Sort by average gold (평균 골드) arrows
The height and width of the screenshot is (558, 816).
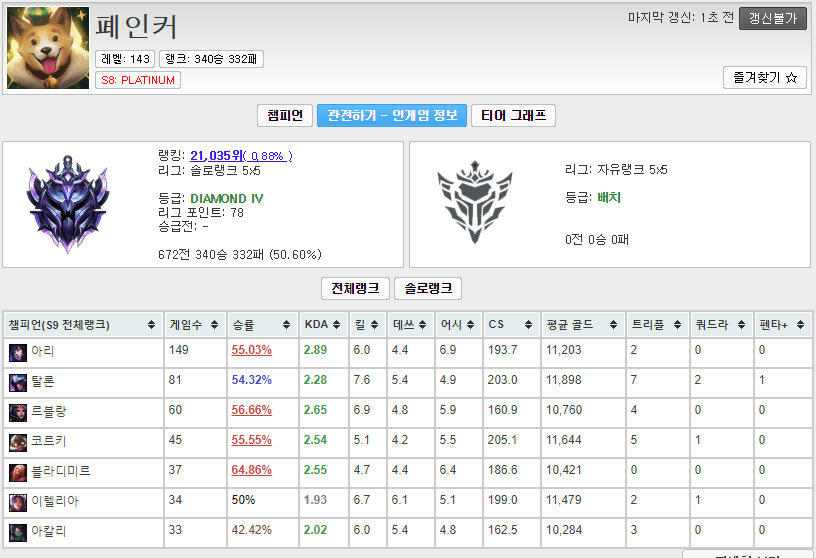pos(614,325)
